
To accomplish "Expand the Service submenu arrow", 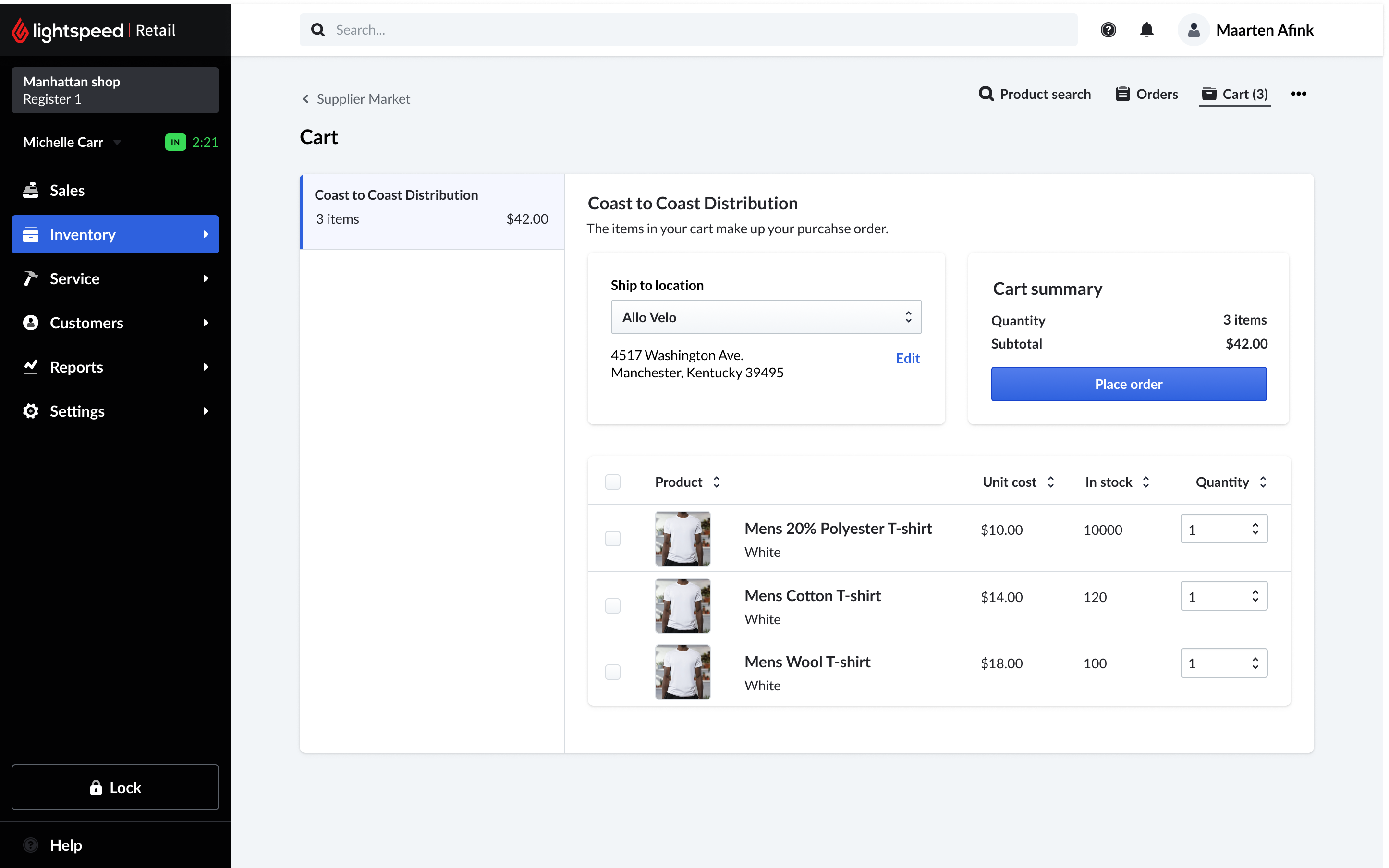I will point(206,278).
